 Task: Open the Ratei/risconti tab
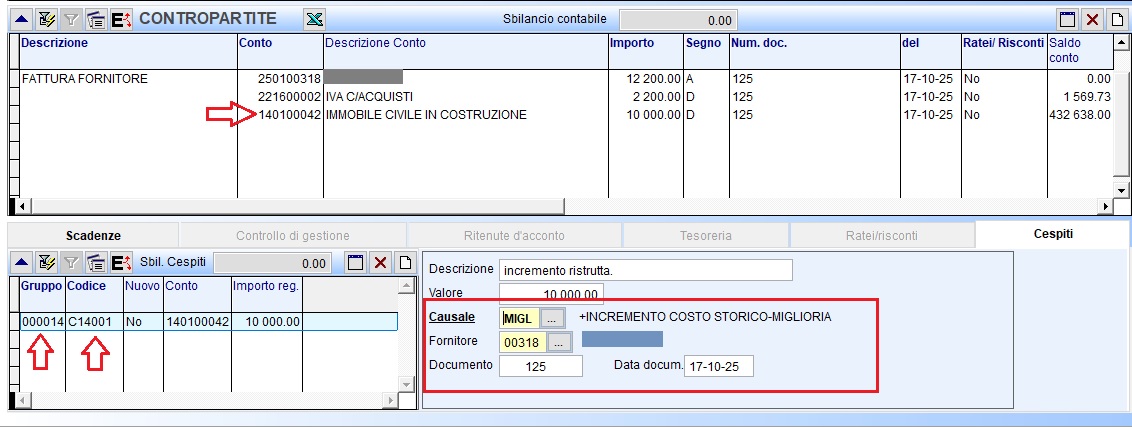pyautogui.click(x=880, y=236)
